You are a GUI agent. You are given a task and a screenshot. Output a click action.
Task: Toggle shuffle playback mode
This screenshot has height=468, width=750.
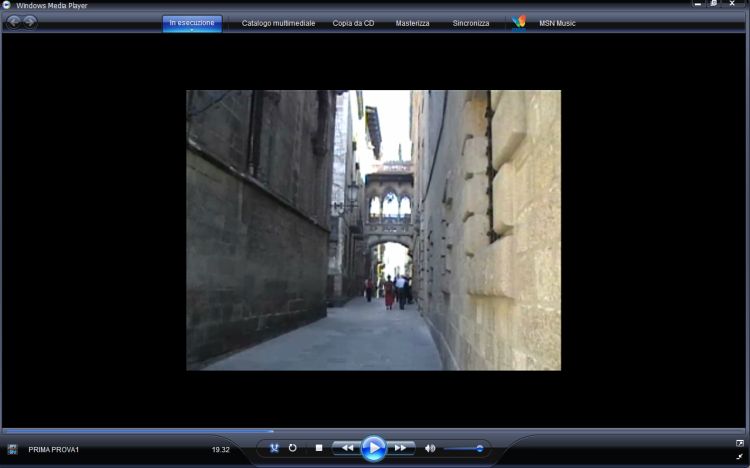(x=274, y=448)
